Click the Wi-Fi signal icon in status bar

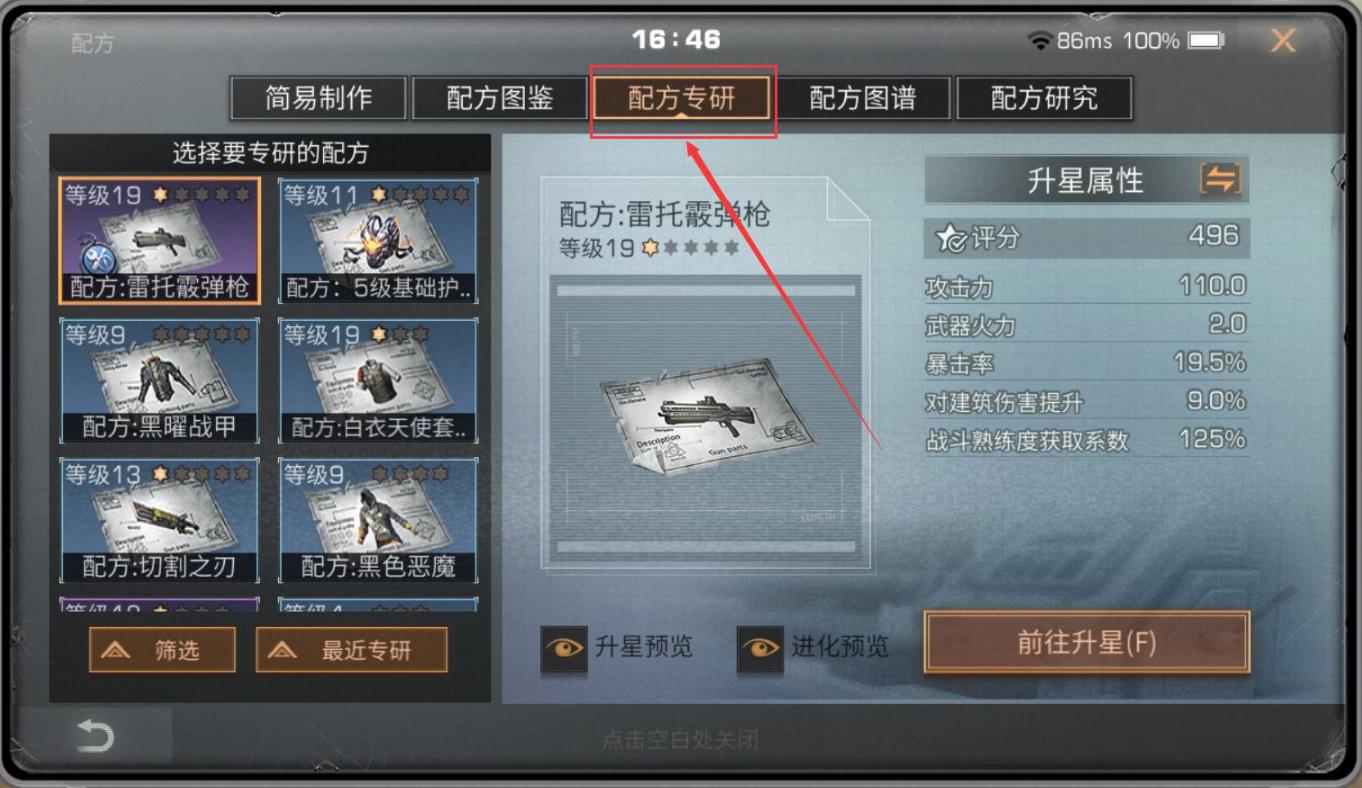1041,41
